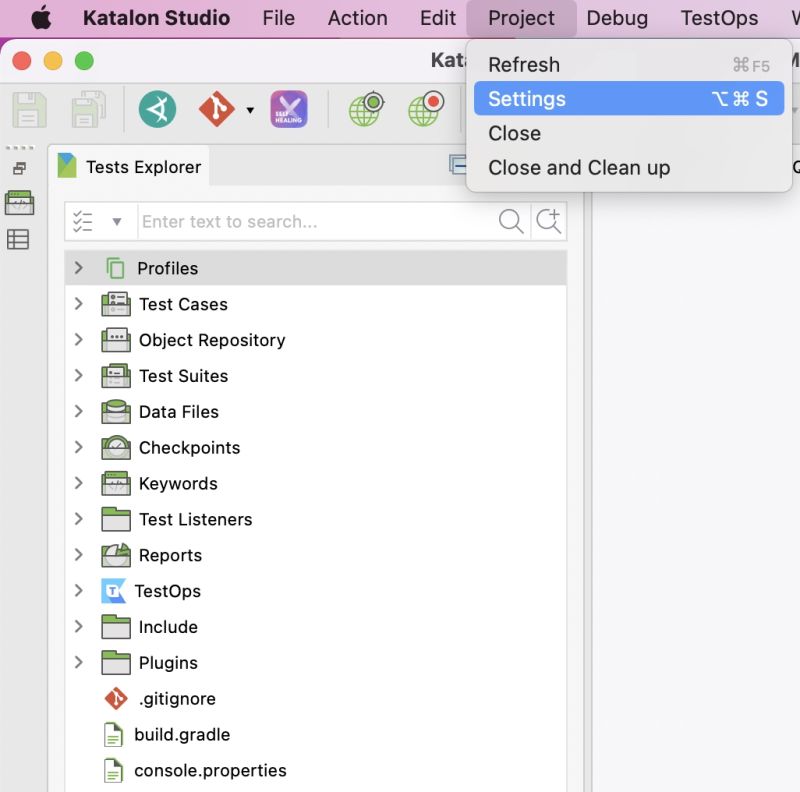Click the Test Cases folder icon
800x792 pixels.
116,304
